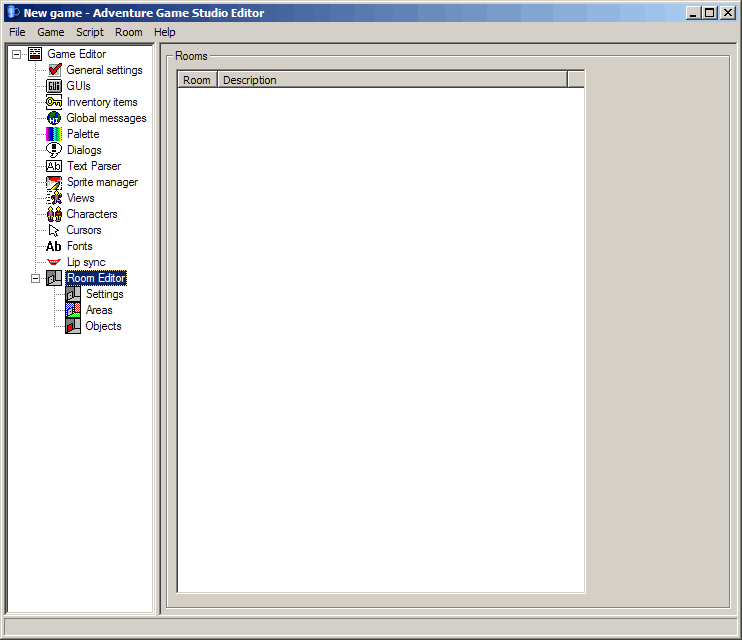Open the Room menu

pyautogui.click(x=129, y=32)
